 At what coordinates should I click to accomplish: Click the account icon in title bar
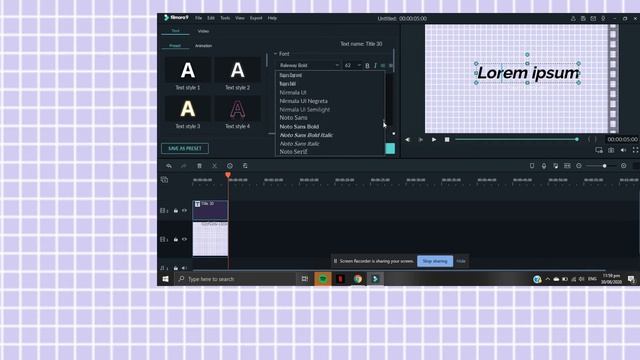click(573, 18)
